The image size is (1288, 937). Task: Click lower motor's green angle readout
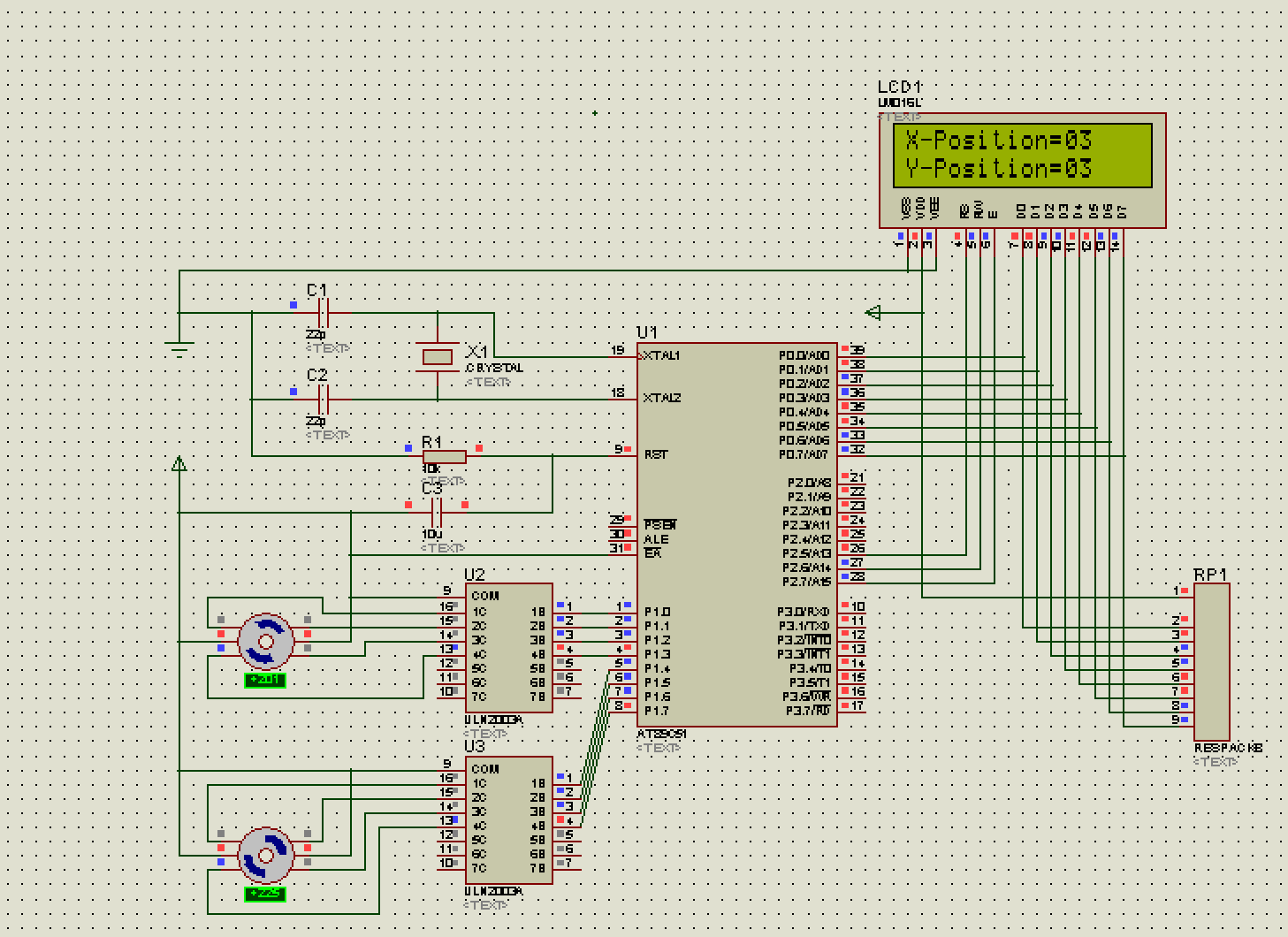265,894
